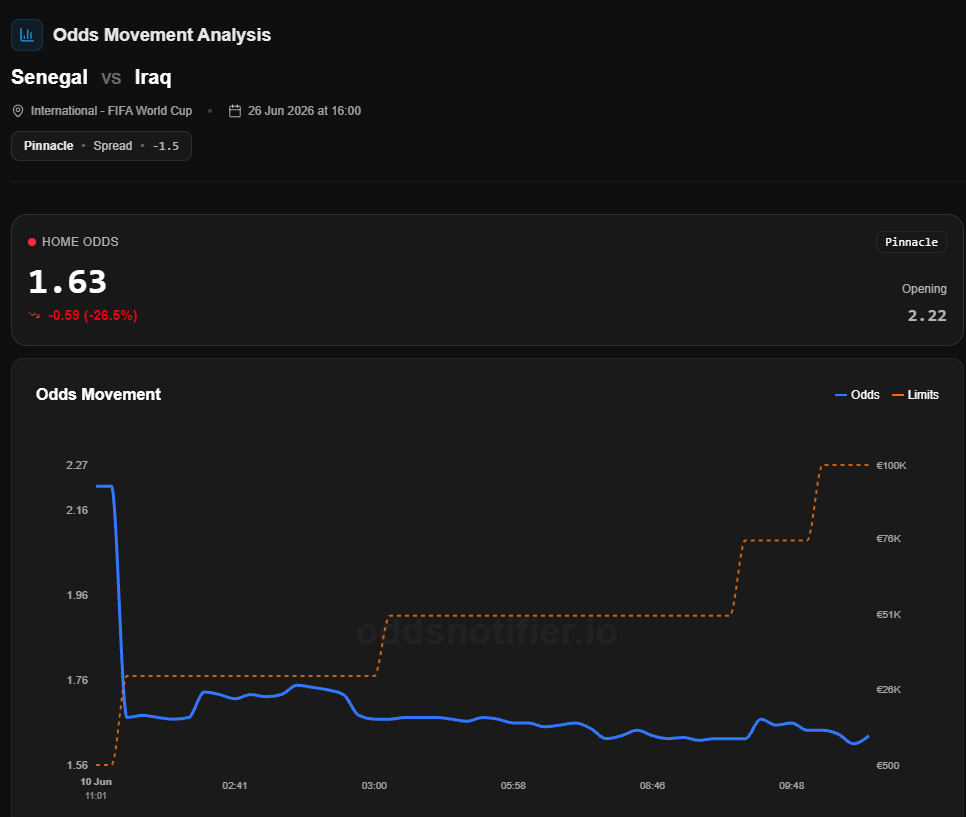Click the 2.27 y-axis label
Screen dimensions: 966x817
[x=77, y=465]
